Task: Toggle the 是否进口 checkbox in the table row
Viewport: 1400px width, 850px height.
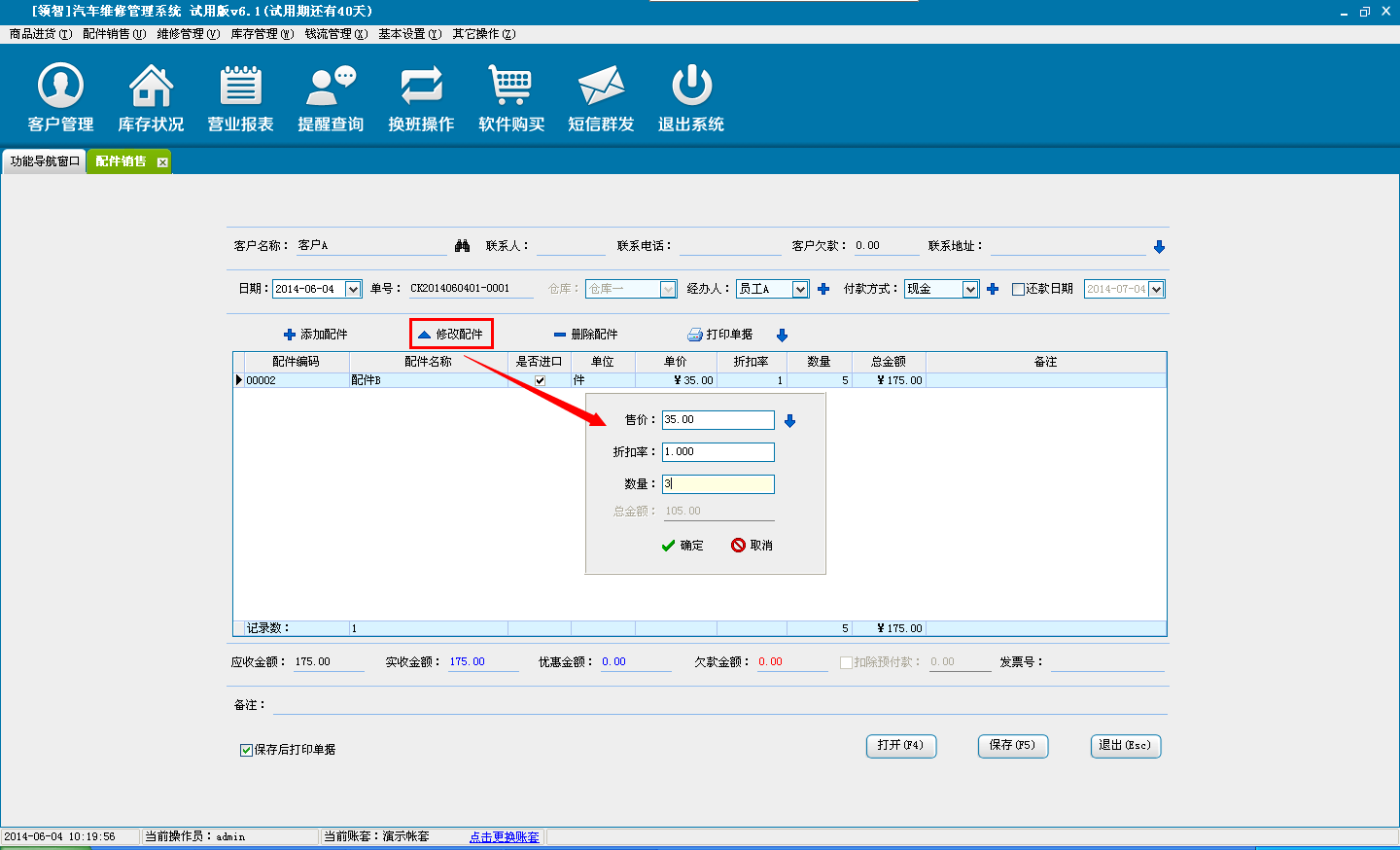Action: [540, 380]
